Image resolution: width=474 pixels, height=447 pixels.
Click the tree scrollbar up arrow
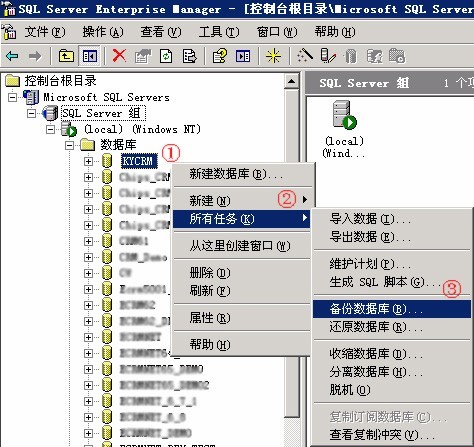click(291, 81)
